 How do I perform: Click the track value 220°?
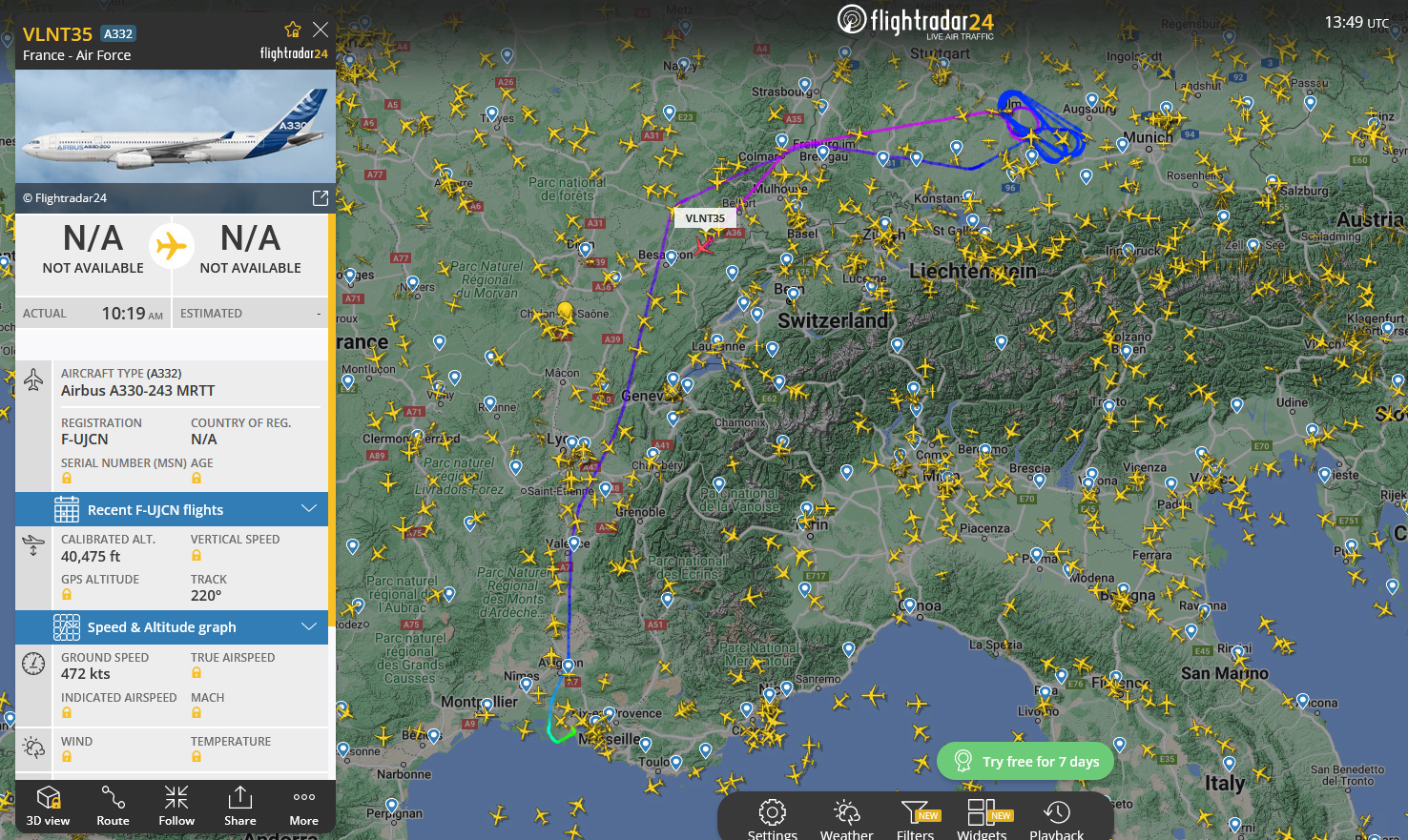(x=206, y=596)
